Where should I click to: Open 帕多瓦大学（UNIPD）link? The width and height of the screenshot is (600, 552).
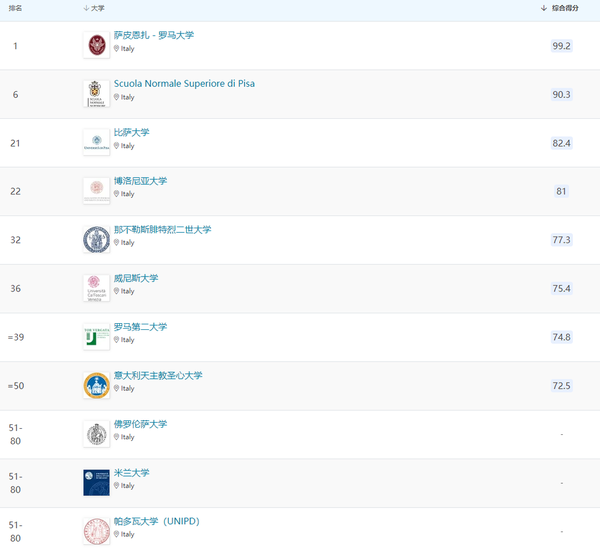[160, 521]
